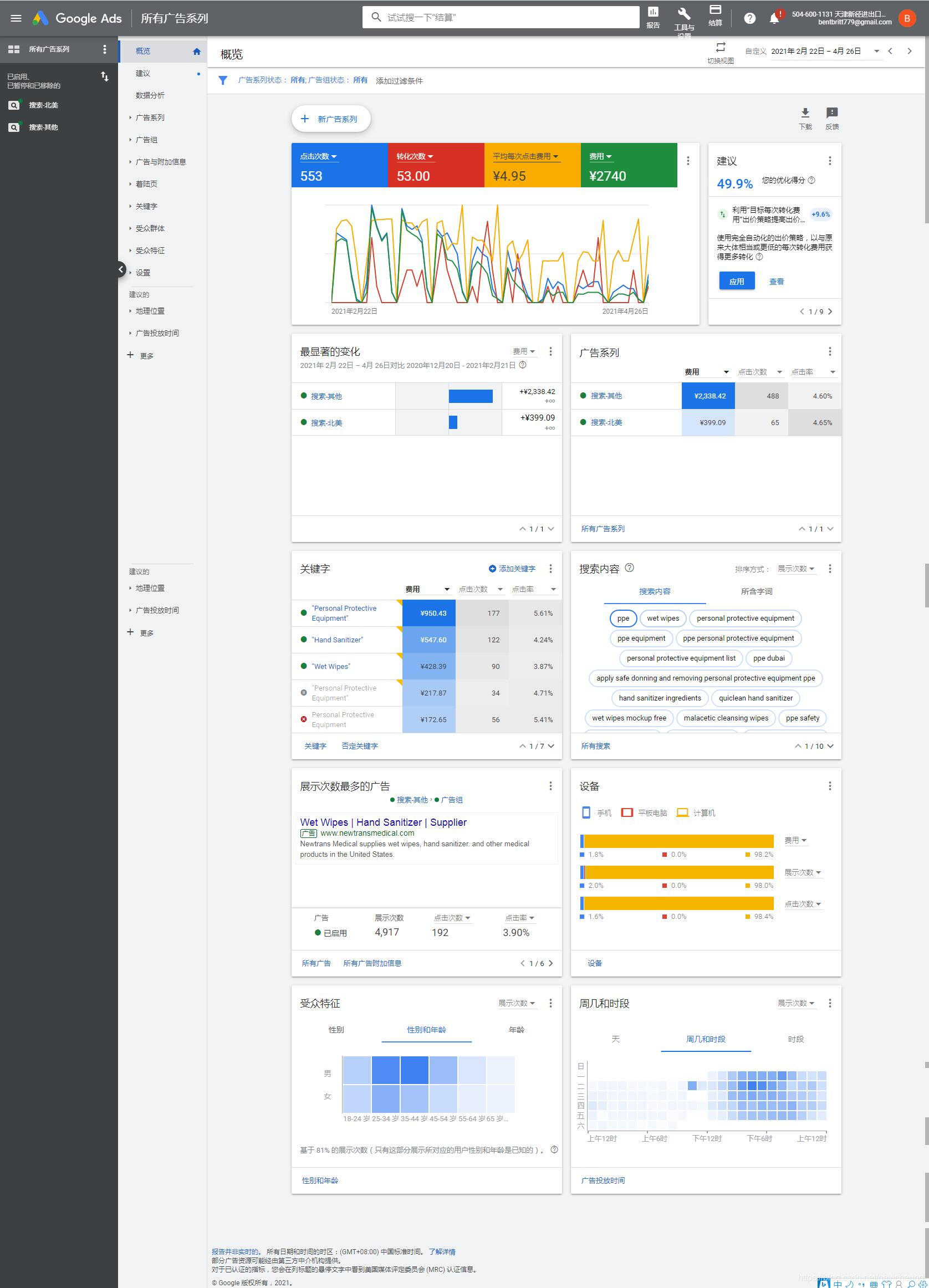
Task: Focus the search input field
Action: tap(501, 17)
